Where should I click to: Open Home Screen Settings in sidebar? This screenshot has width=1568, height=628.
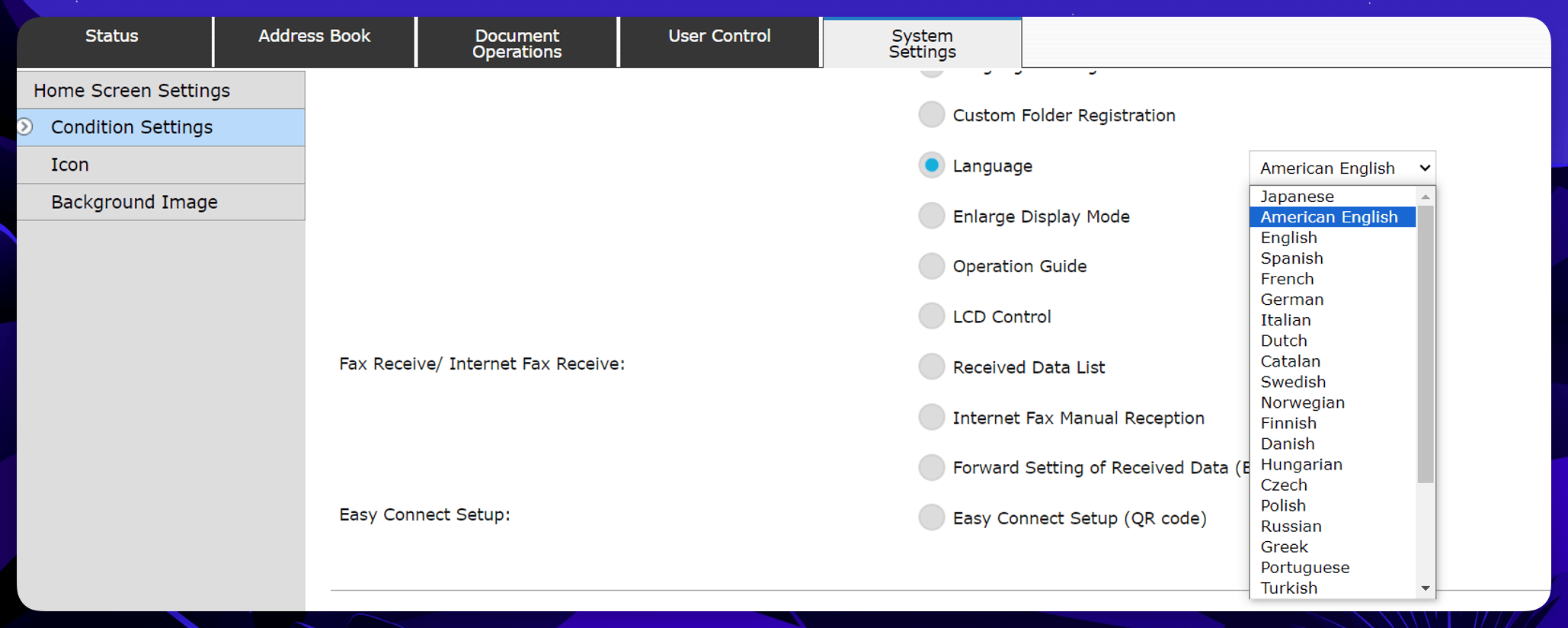(161, 90)
